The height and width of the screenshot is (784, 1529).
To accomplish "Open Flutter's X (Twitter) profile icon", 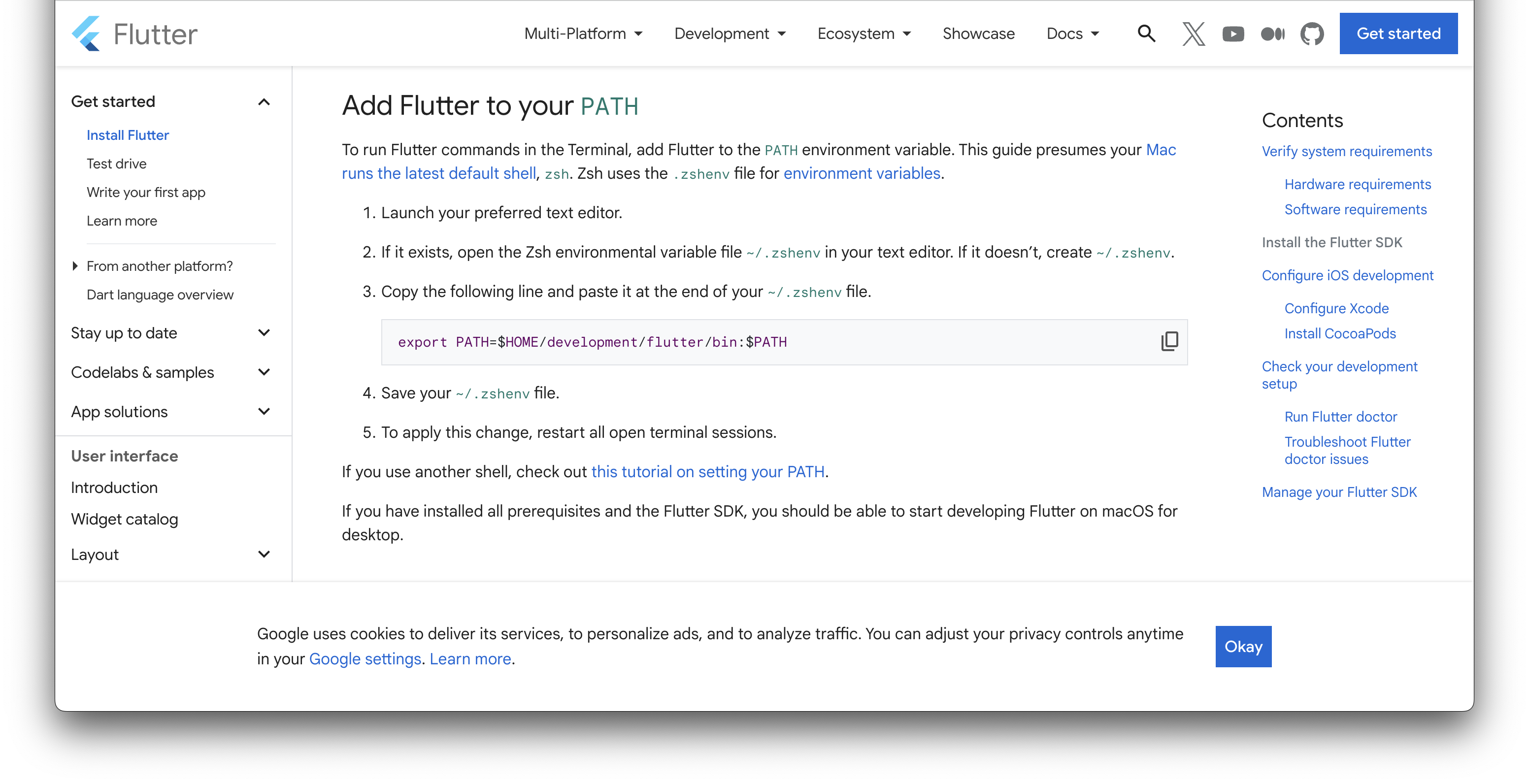I will (1193, 34).
